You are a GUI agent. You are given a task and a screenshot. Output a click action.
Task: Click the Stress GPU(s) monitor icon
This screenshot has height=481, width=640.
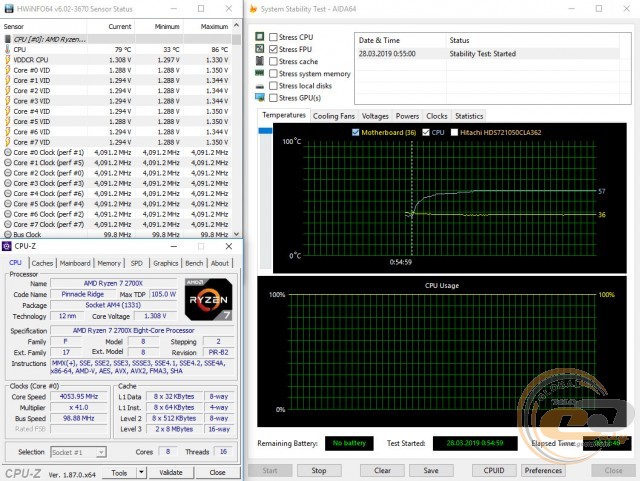click(x=260, y=98)
